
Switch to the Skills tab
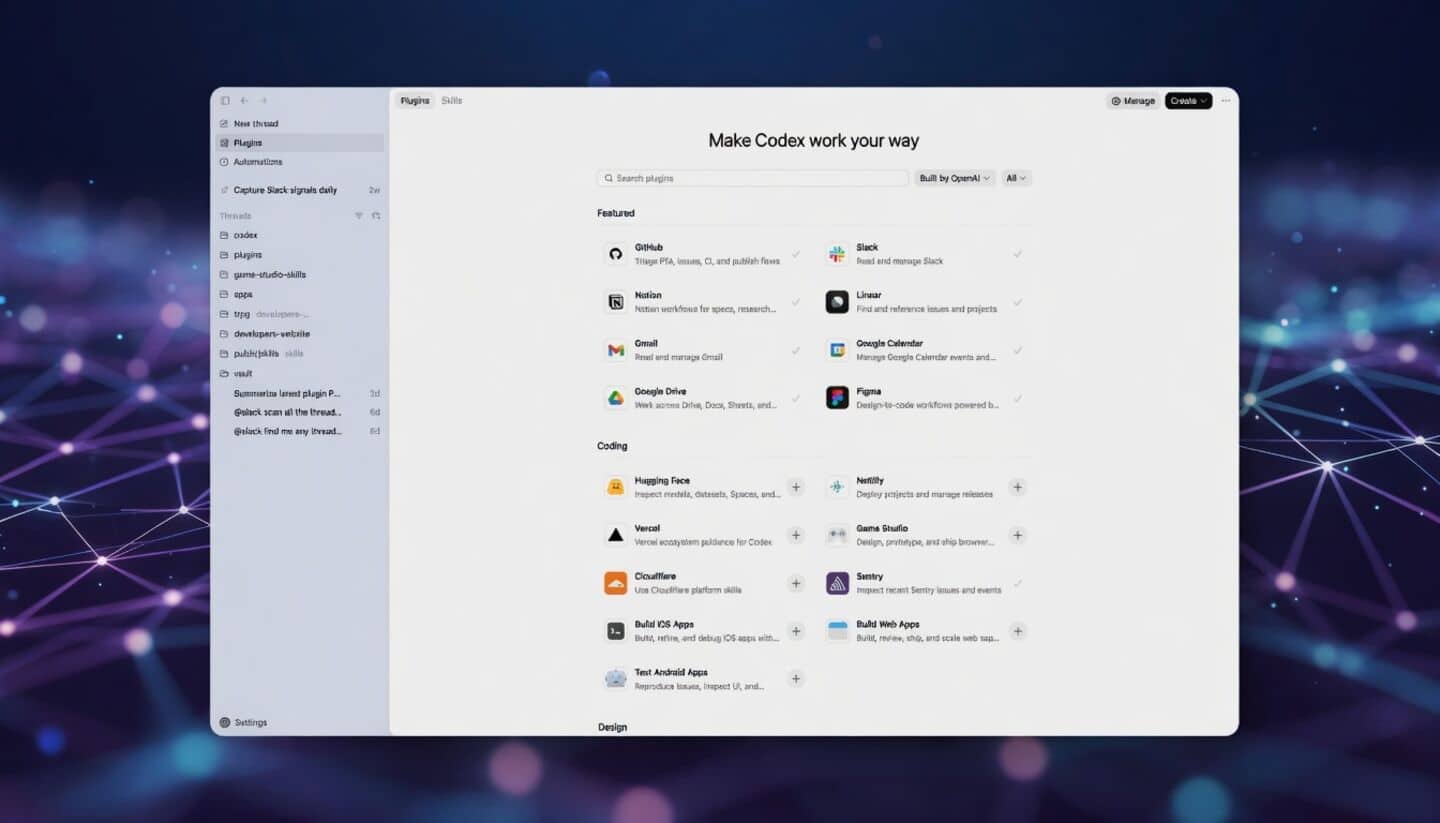[x=452, y=101]
